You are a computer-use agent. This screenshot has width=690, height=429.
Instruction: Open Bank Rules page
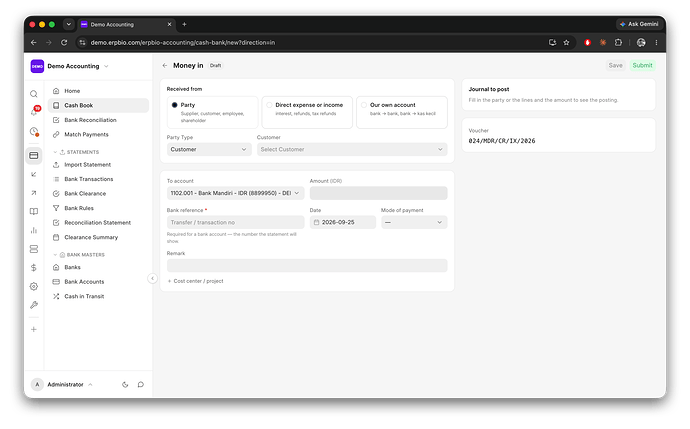tap(98, 208)
